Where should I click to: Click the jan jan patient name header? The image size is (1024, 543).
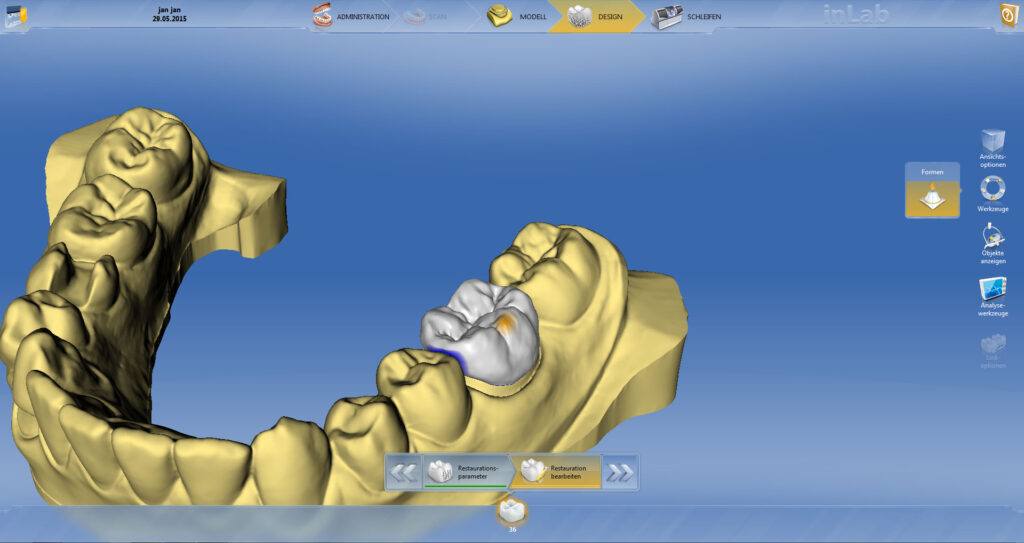(x=169, y=10)
